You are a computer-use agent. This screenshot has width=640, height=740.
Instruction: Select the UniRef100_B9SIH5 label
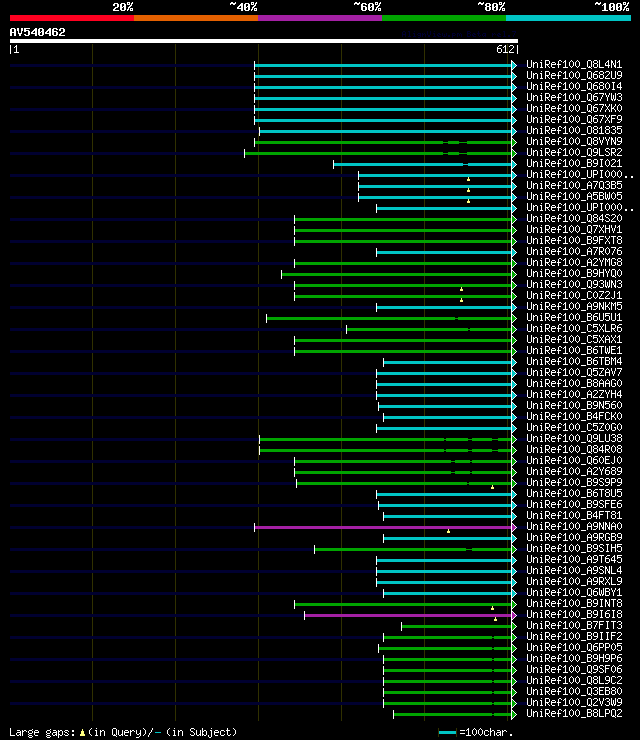pyautogui.click(x=574, y=548)
